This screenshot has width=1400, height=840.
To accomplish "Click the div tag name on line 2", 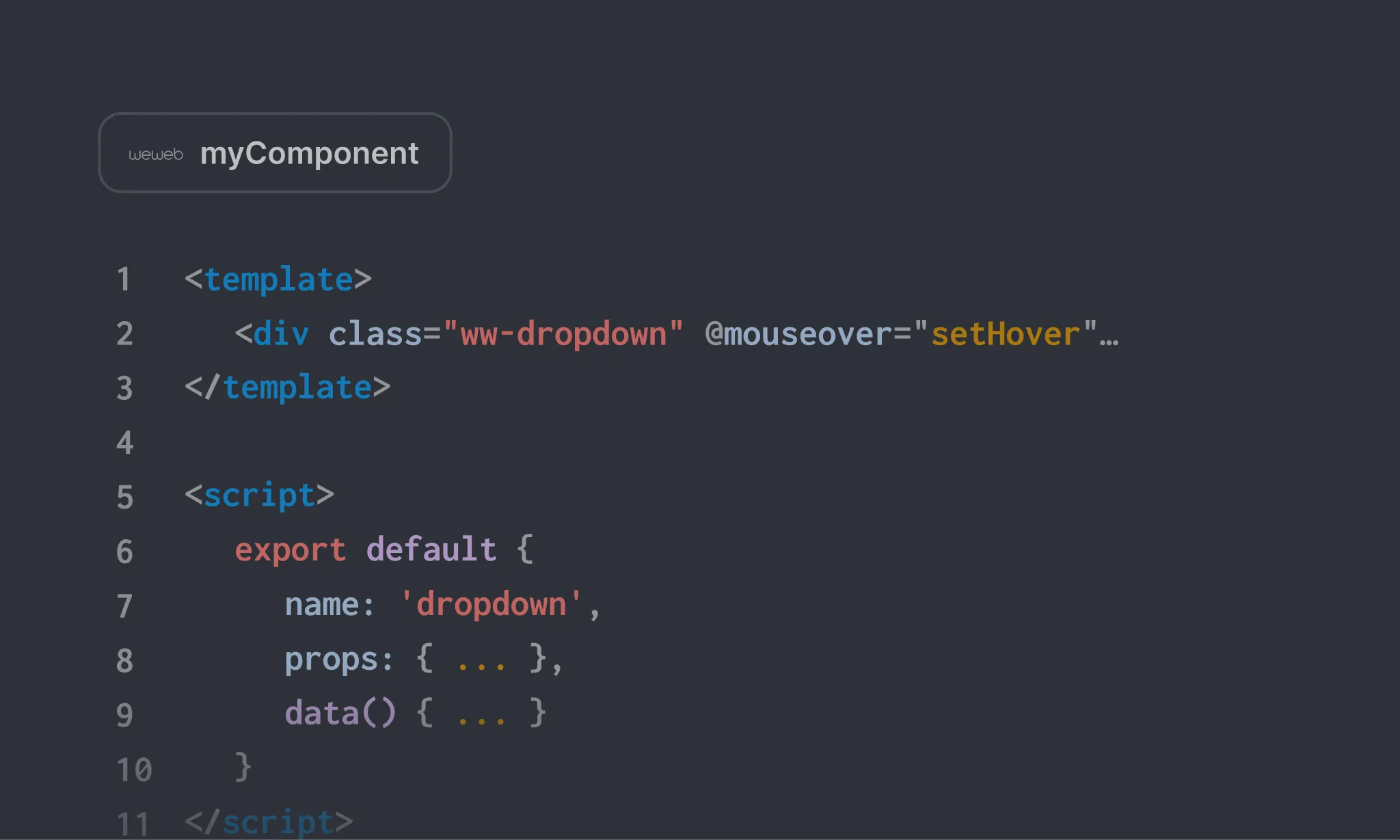I will click(x=281, y=334).
